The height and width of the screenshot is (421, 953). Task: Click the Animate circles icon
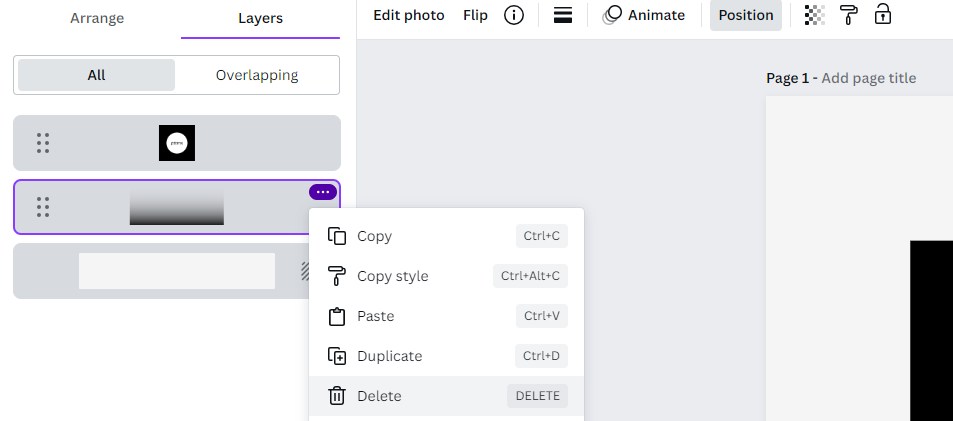613,15
